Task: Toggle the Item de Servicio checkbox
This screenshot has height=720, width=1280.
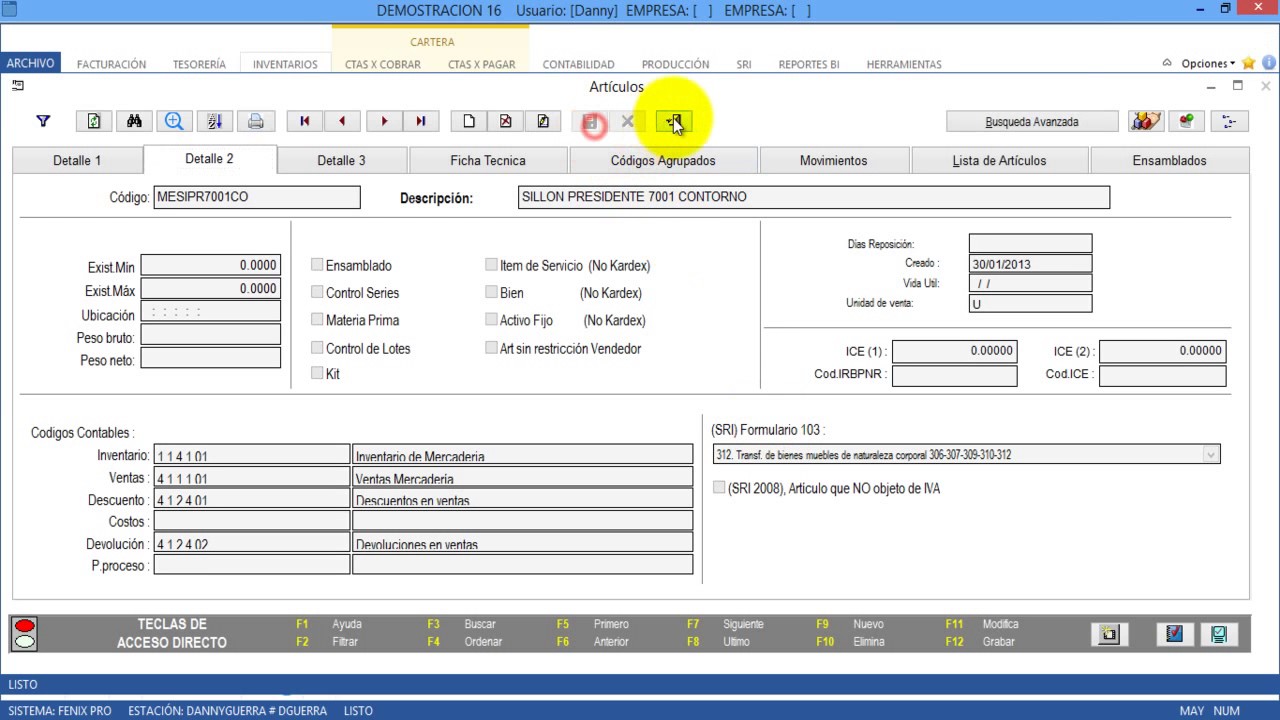Action: 491,265
